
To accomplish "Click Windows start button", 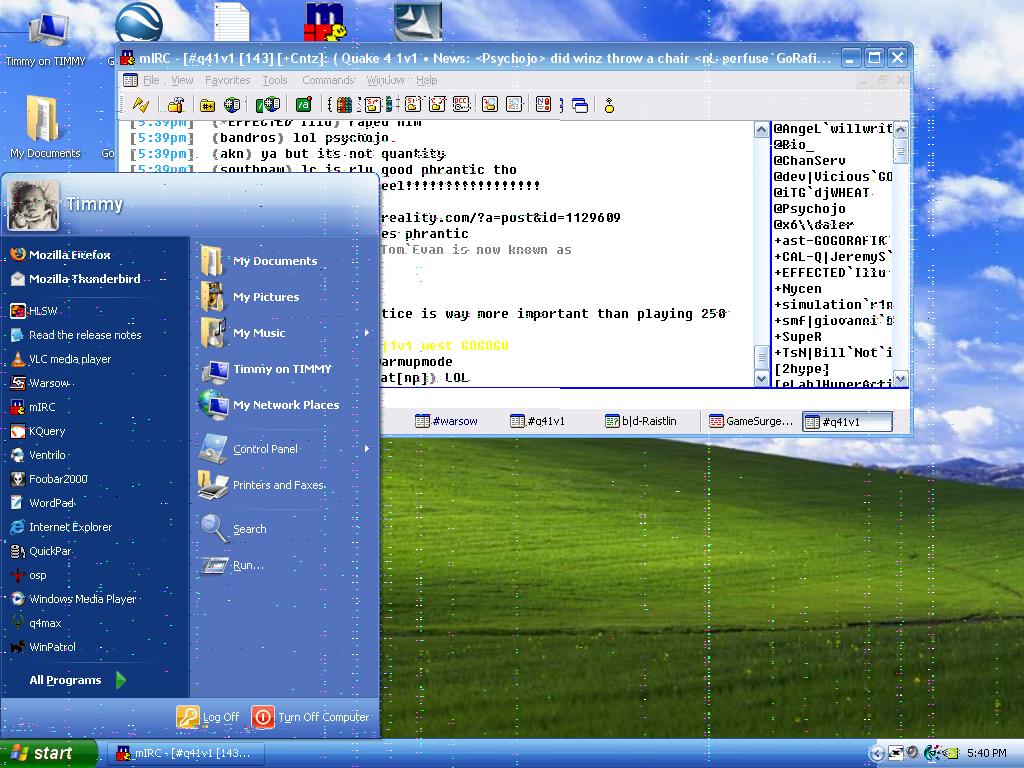I will (48, 753).
